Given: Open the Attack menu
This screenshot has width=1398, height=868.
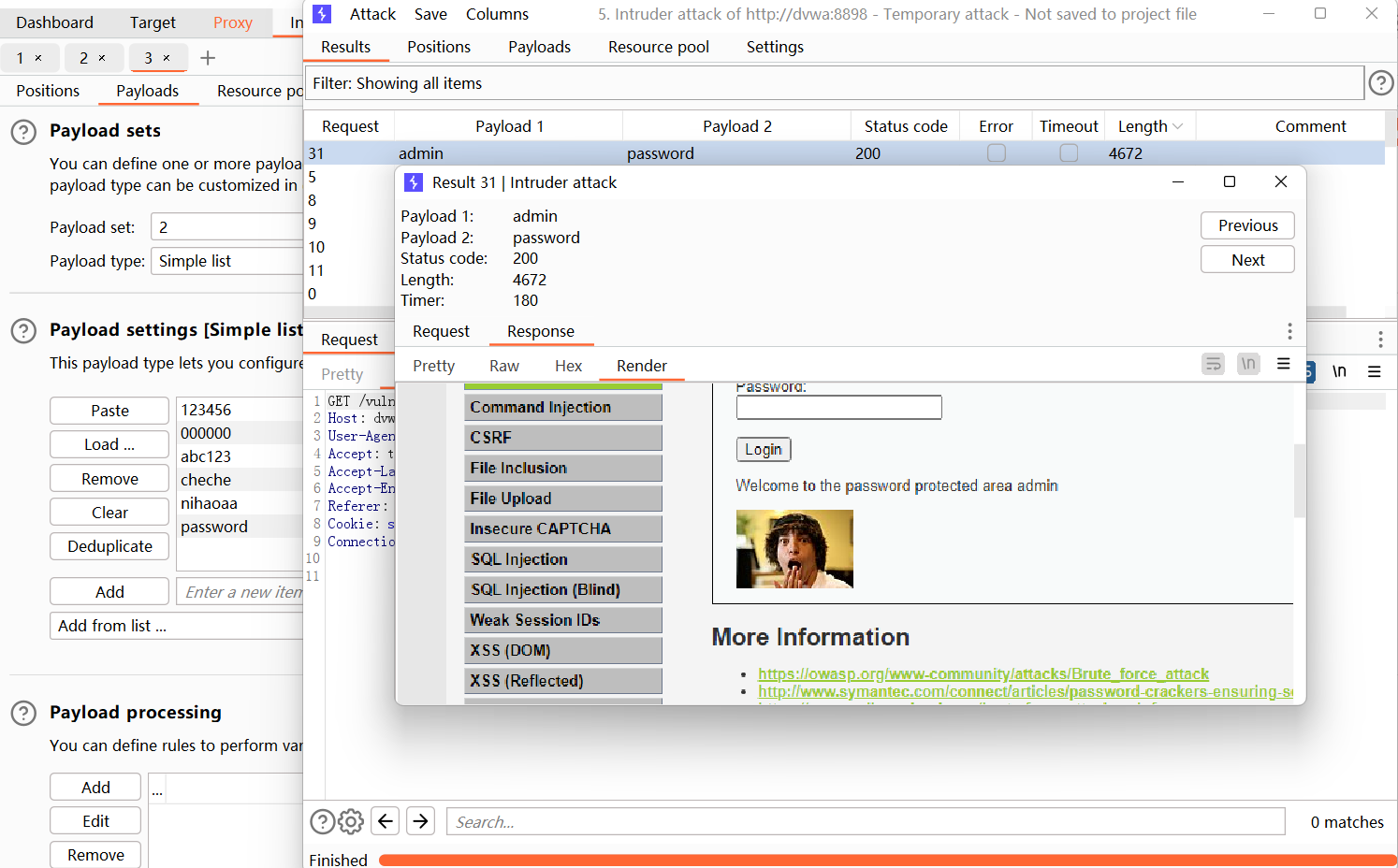Looking at the screenshot, I should coord(372,14).
